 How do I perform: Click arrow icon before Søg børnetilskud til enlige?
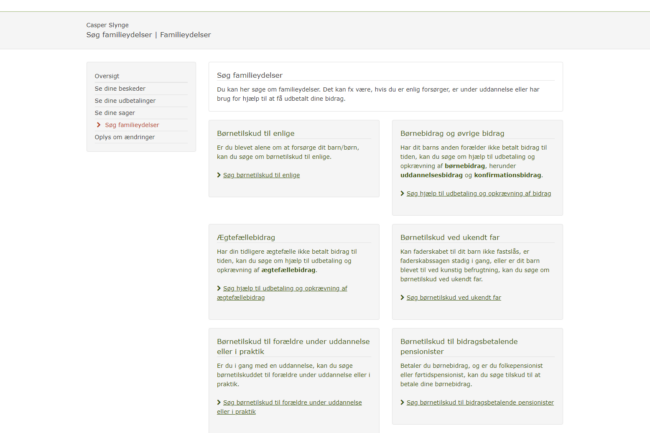tap(219, 175)
